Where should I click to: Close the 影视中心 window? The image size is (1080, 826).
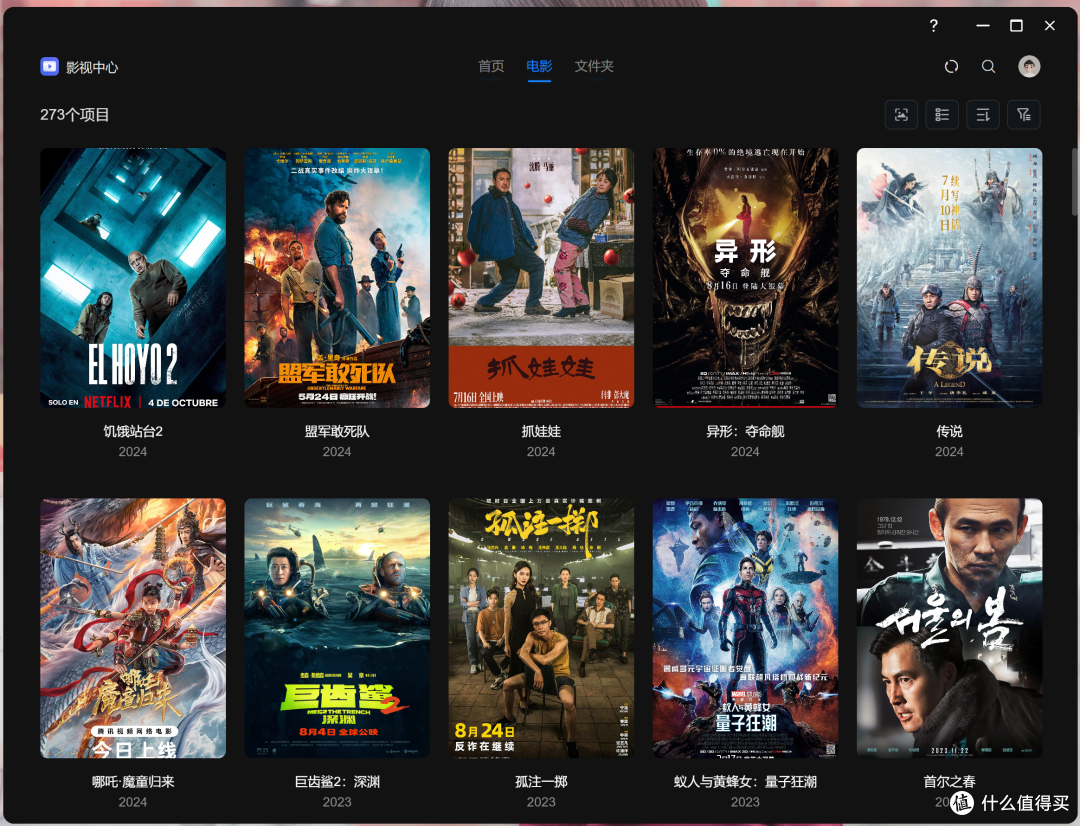tap(1050, 25)
